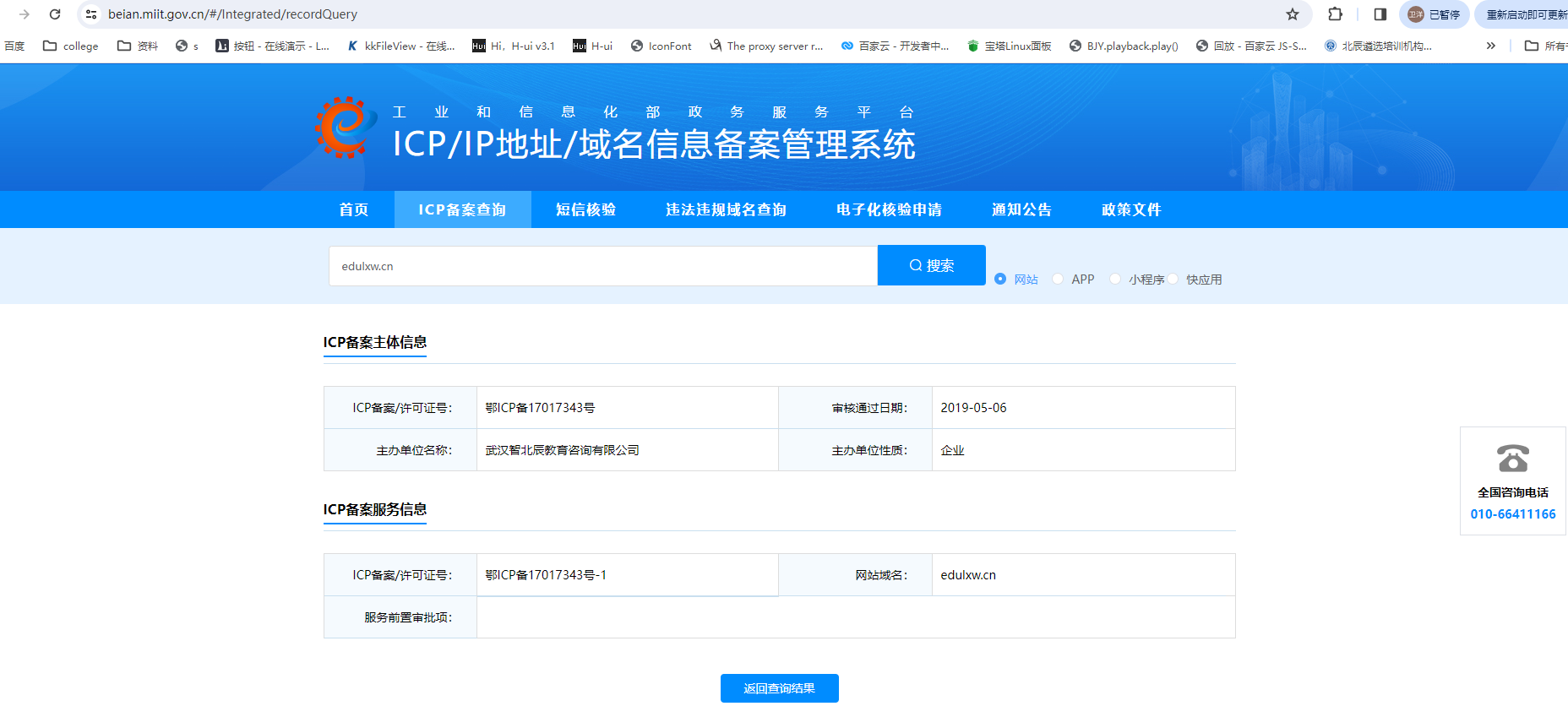Viewport: 1568px width, 717px height.
Task: Open the BJY.playback.play() bookmark
Action: pos(1124,46)
